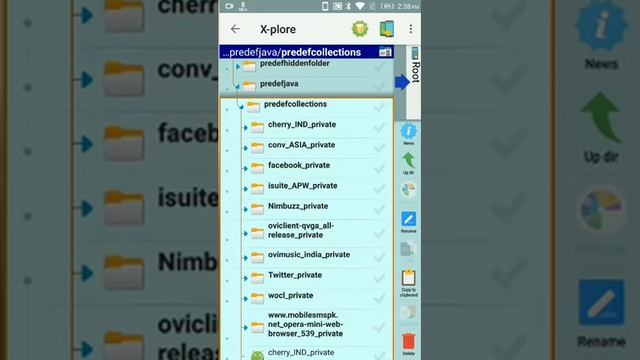Viewport: 640px width, 360px height.
Task: Tap the back arrow beside X-plore title
Action: 235,29
